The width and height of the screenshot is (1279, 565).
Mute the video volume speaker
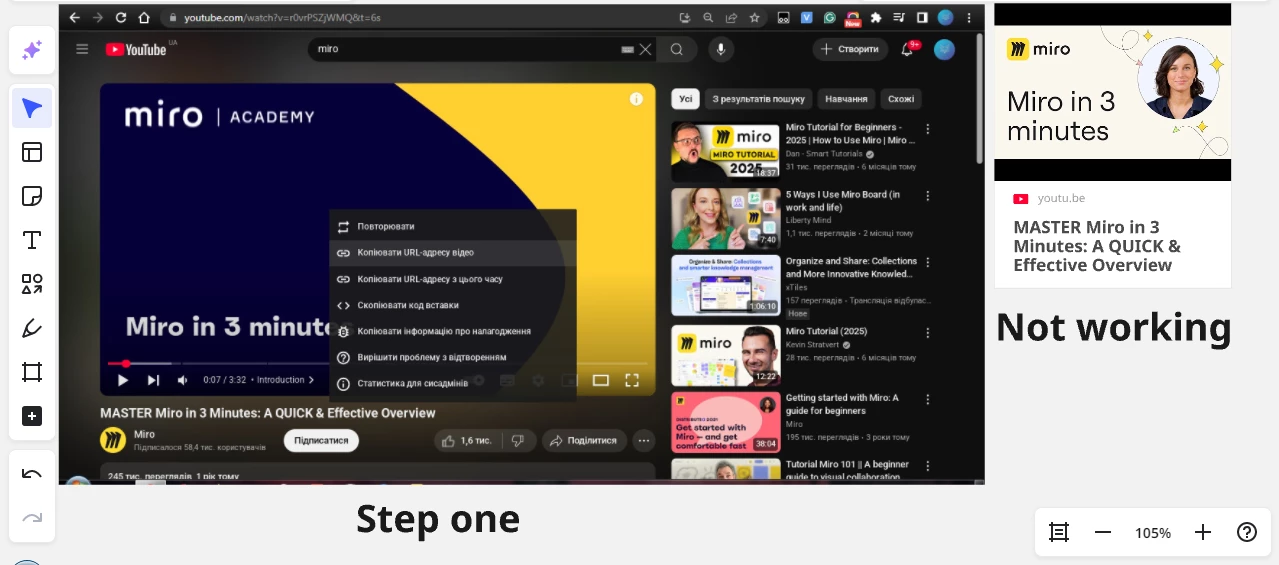[x=183, y=380]
